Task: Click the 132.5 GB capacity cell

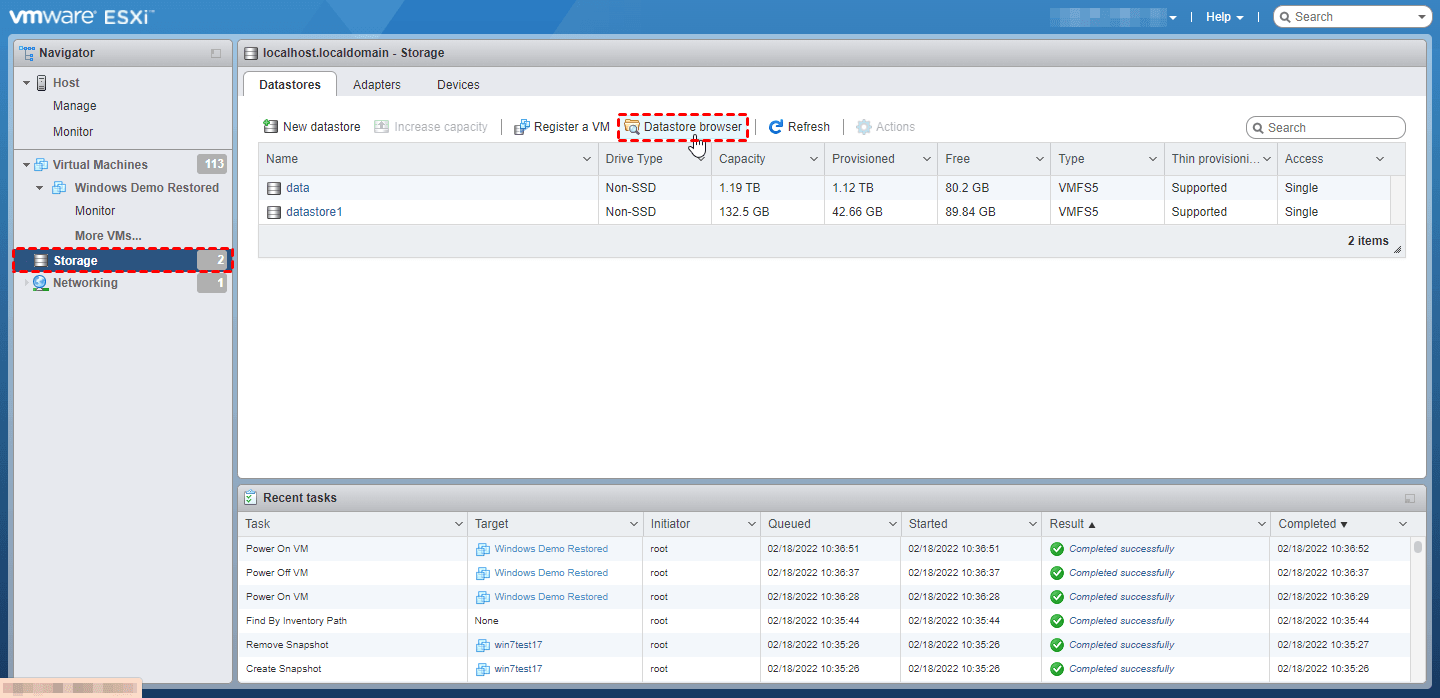Action: [743, 212]
